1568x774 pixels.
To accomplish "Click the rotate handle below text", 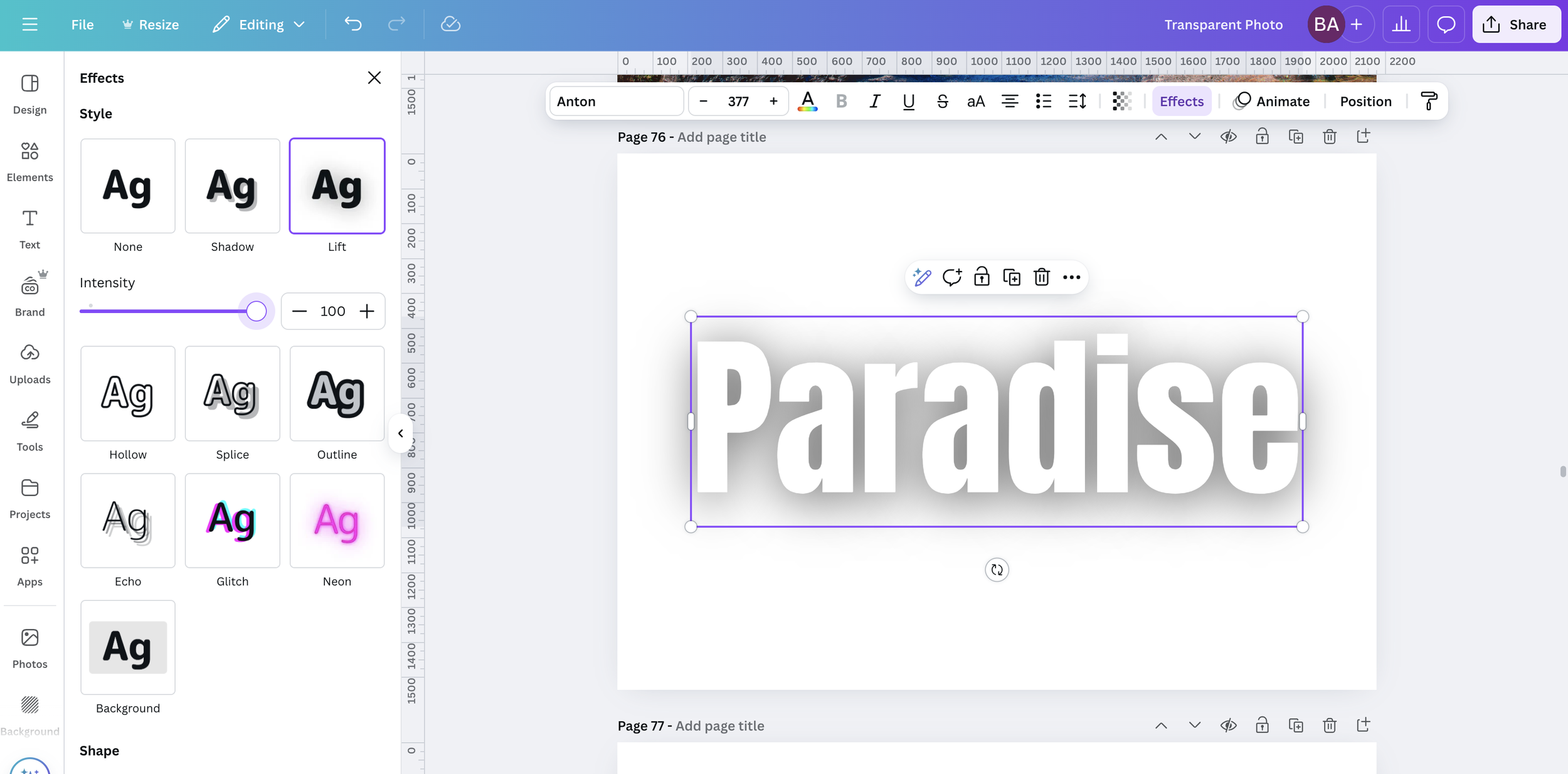I will click(997, 570).
